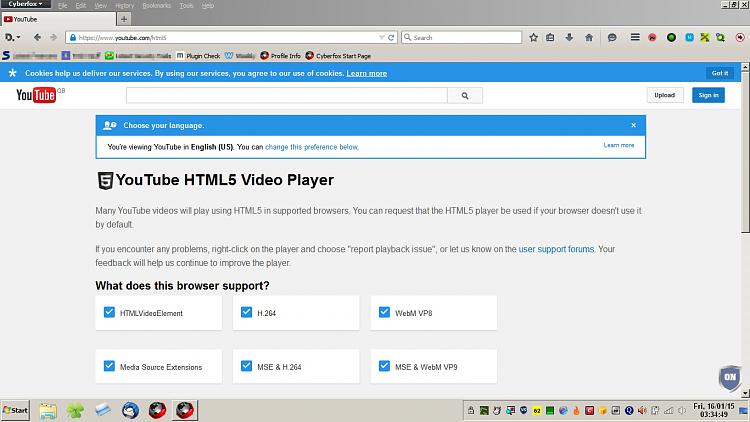The height and width of the screenshot is (422, 750).
Task: Toggle the HTMLVideoElement checkbox
Action: tap(109, 312)
